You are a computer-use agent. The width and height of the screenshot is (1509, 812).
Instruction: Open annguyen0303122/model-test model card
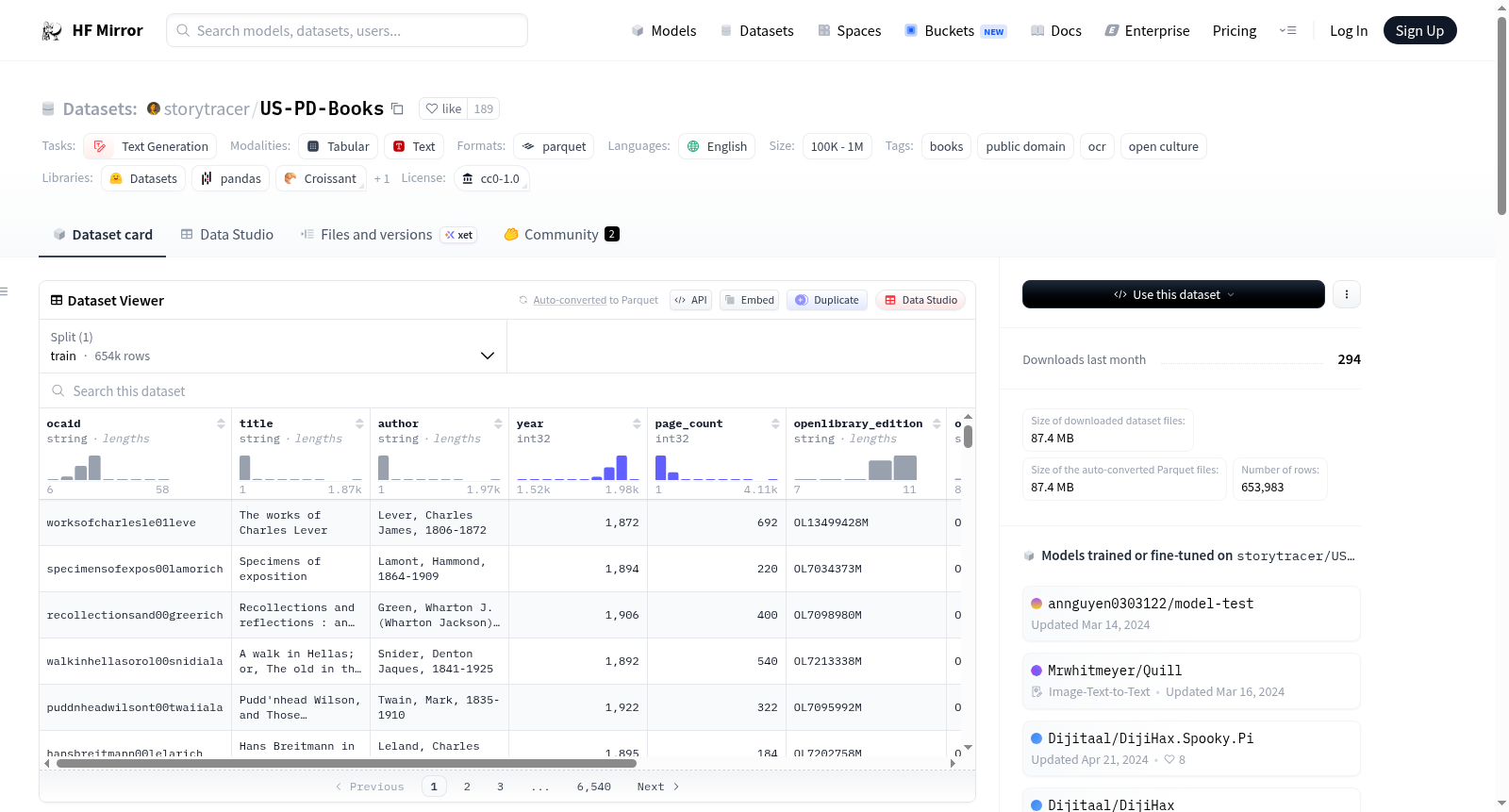(1191, 614)
